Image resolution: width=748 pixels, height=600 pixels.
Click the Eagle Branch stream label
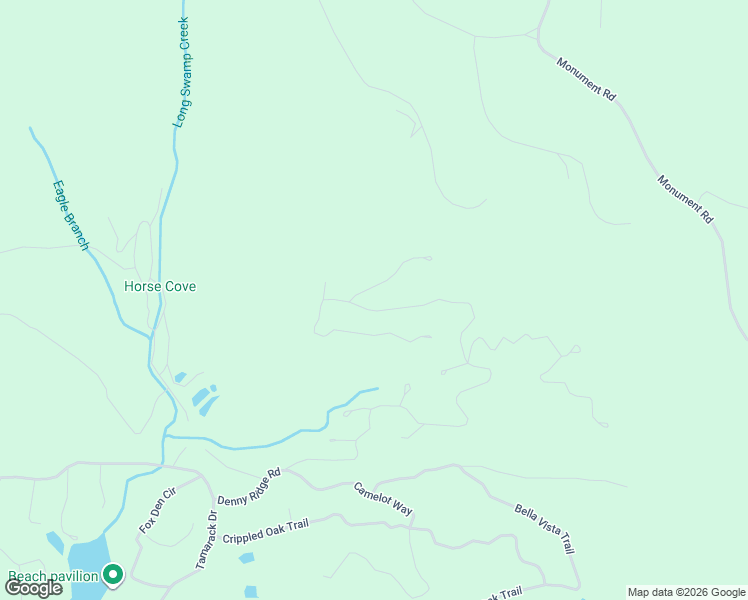[x=71, y=215]
